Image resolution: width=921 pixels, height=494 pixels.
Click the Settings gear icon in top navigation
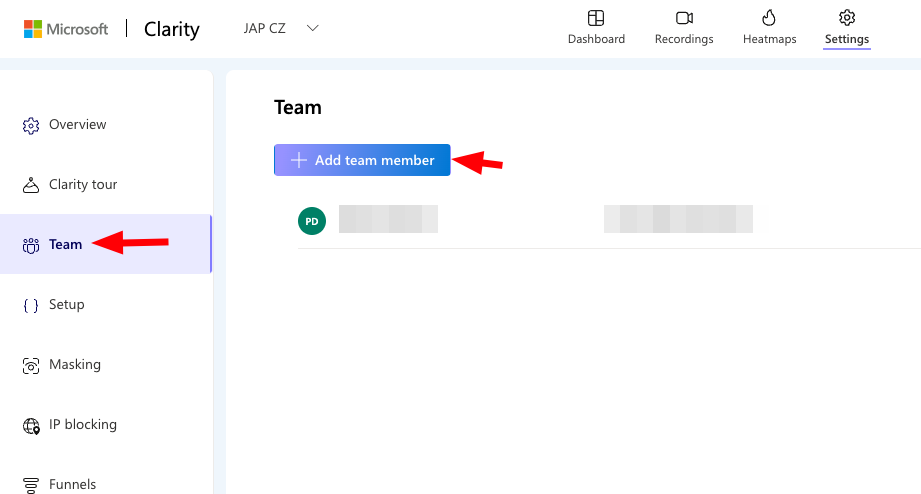tap(846, 18)
